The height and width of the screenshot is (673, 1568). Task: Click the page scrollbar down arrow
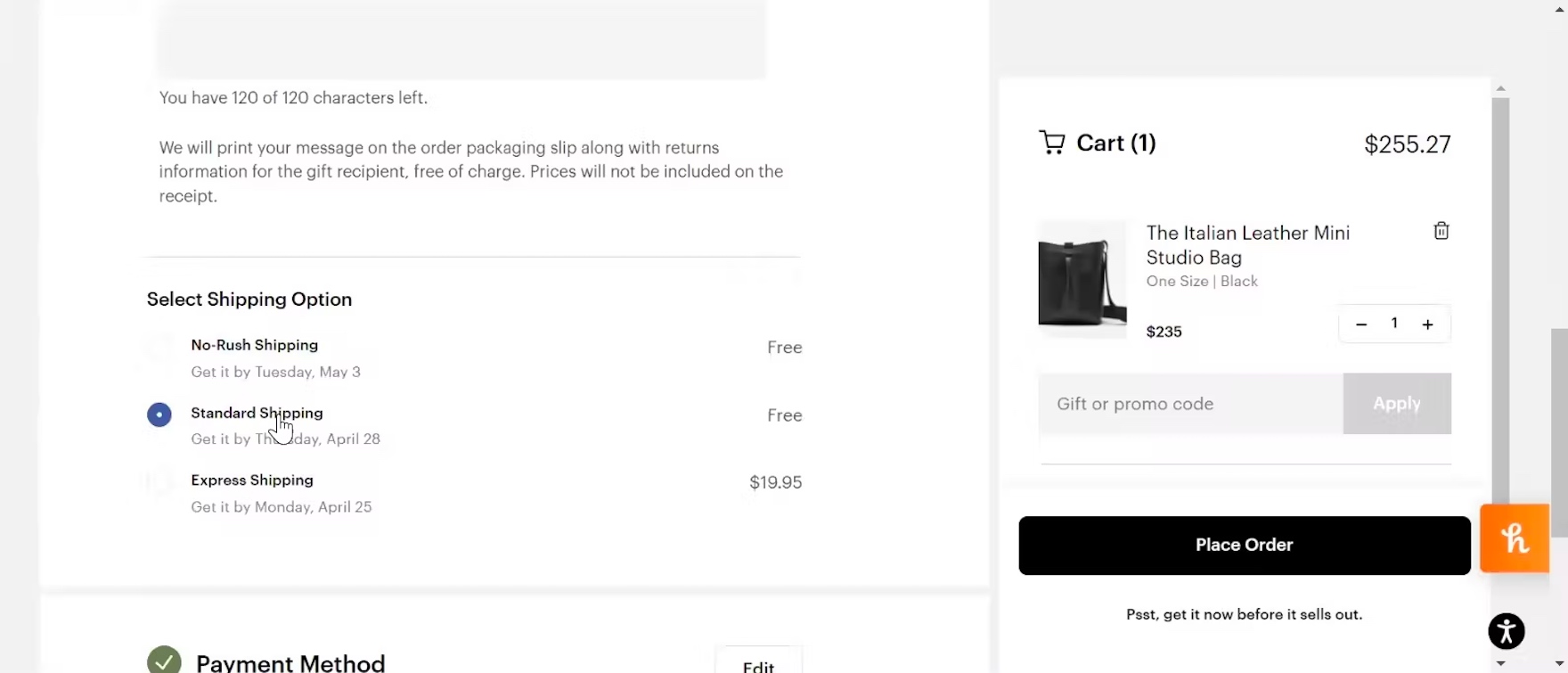[x=1560, y=663]
